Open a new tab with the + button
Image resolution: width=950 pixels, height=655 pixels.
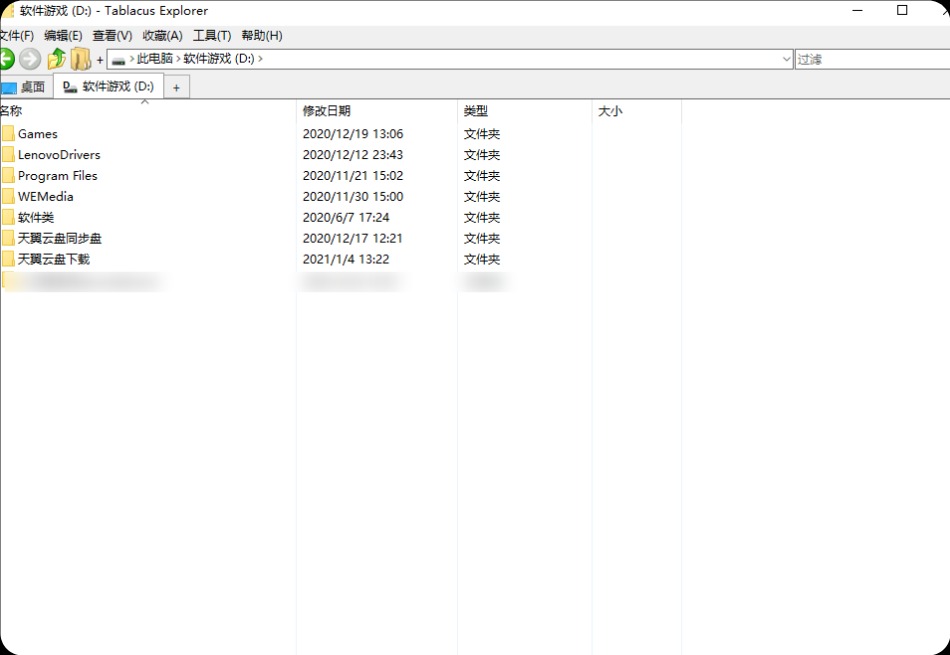pos(176,87)
